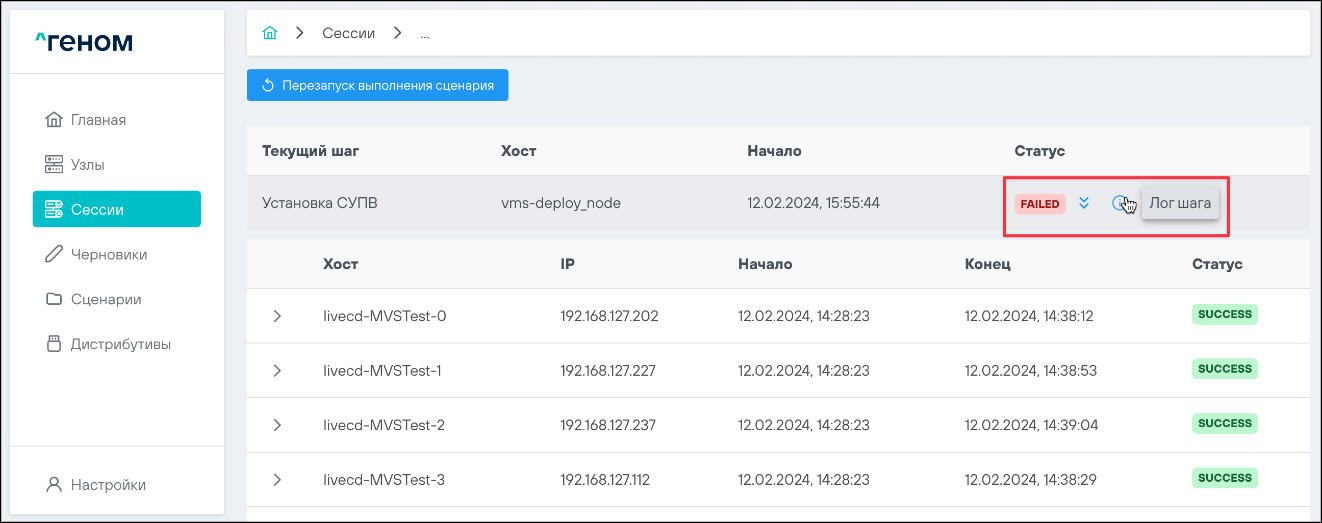Click the step log icon
This screenshot has height=523, width=1322.
click(1120, 203)
